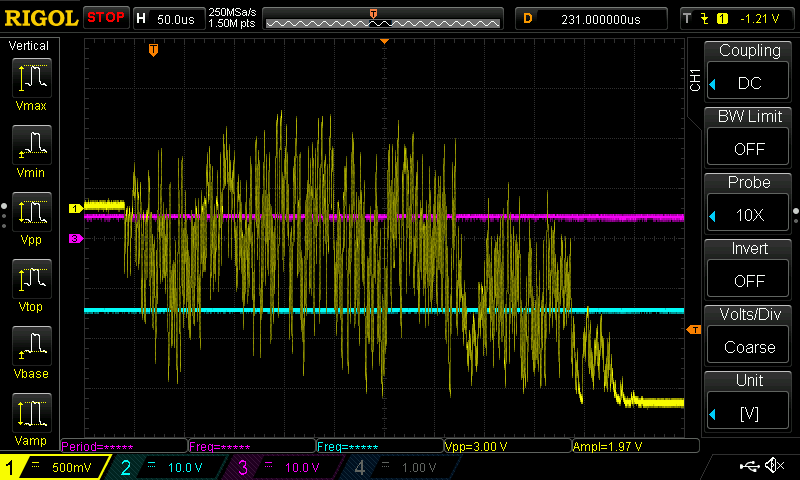Switch to channel 2 tab at 10.0 V
The width and height of the screenshot is (800, 480).
point(166,467)
